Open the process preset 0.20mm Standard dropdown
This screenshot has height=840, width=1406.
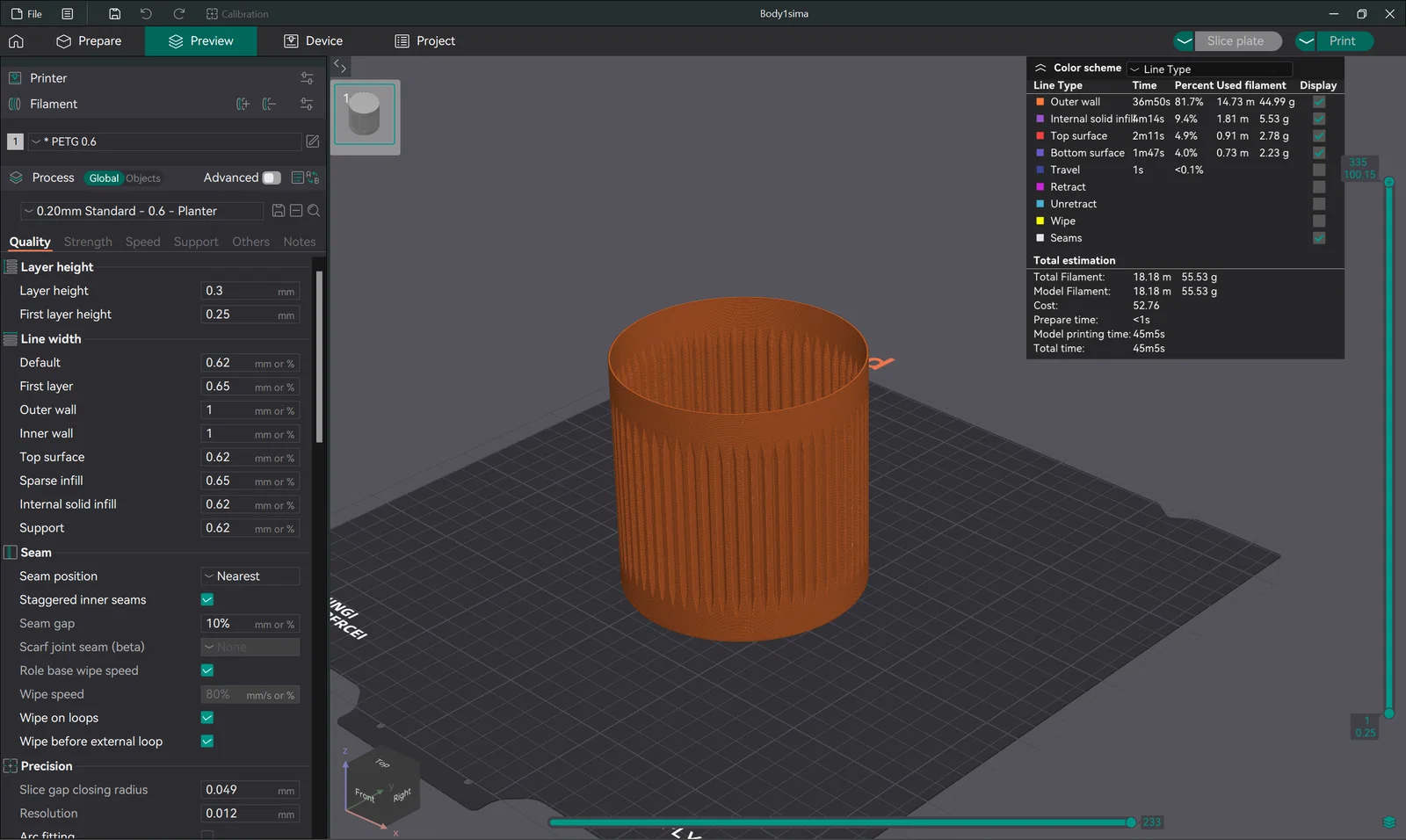[142, 211]
